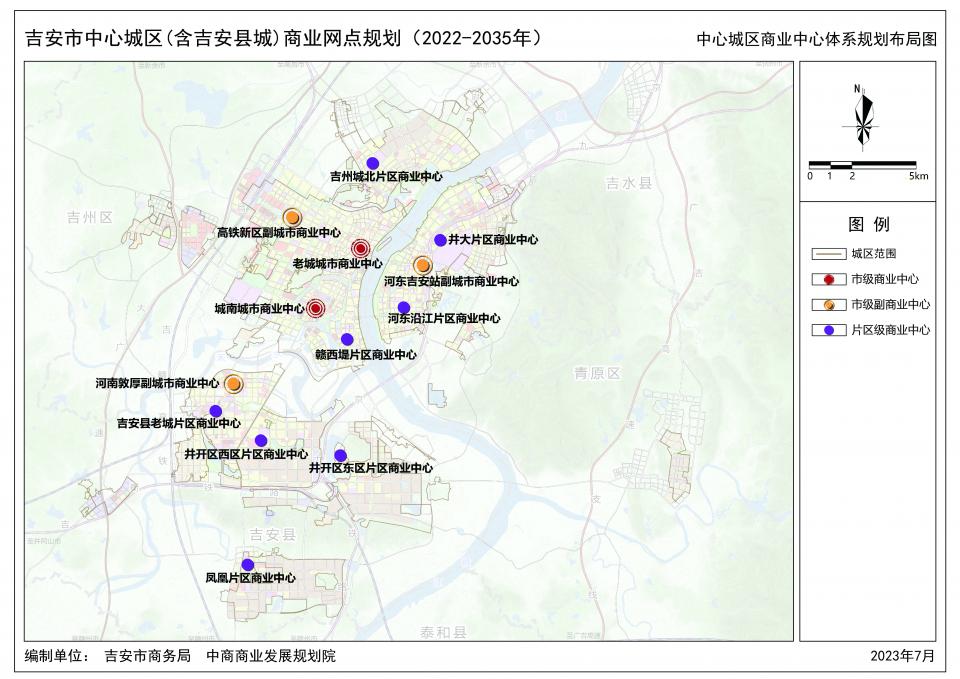Click the 老城城市商业中心 red marker

click(x=361, y=249)
